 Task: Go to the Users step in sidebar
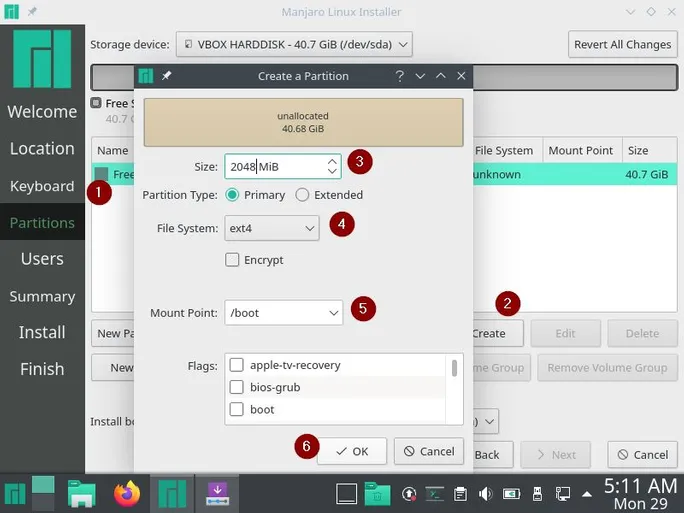pyautogui.click(x=42, y=259)
